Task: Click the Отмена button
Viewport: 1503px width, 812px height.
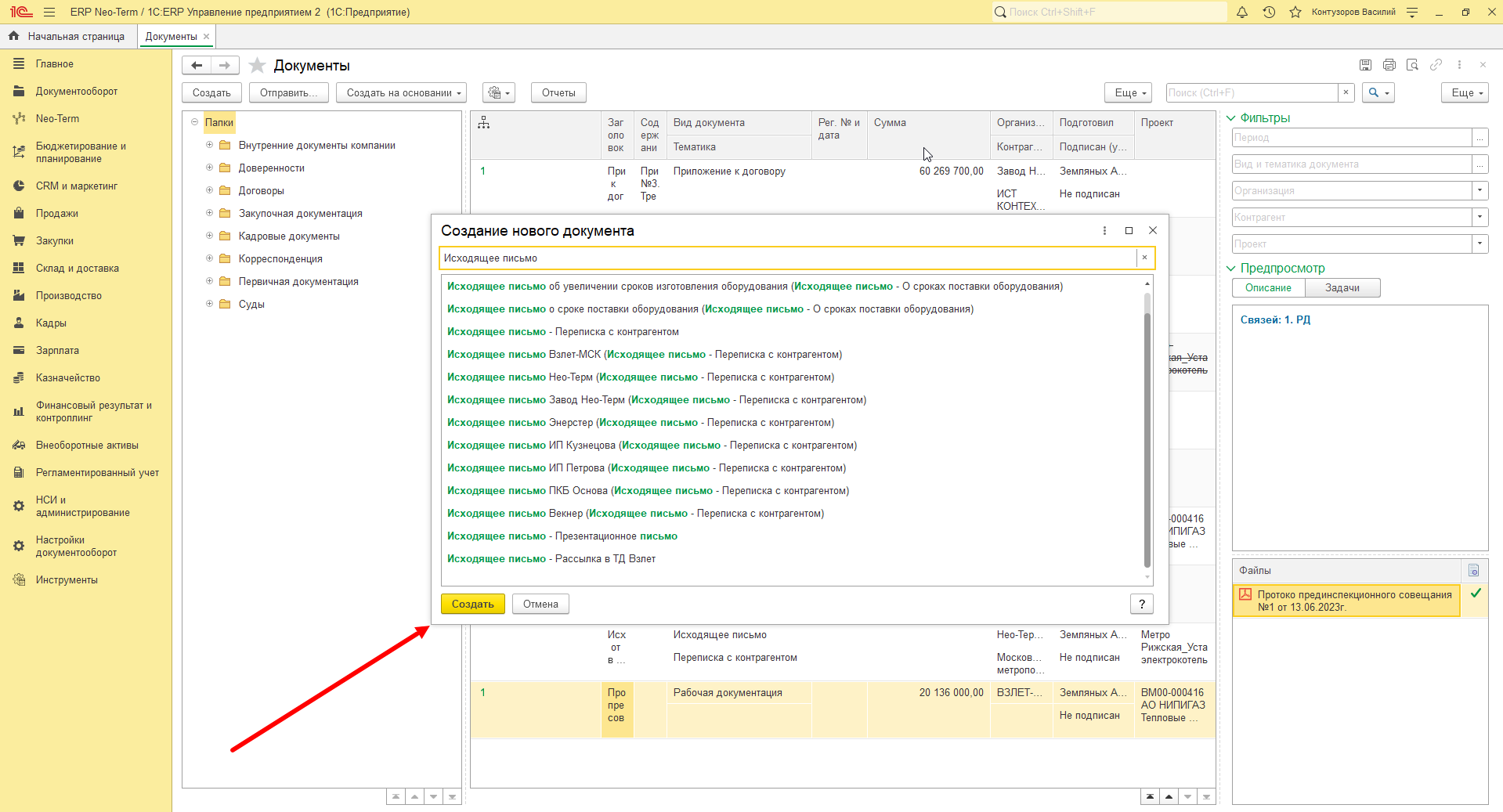Action: tap(540, 604)
